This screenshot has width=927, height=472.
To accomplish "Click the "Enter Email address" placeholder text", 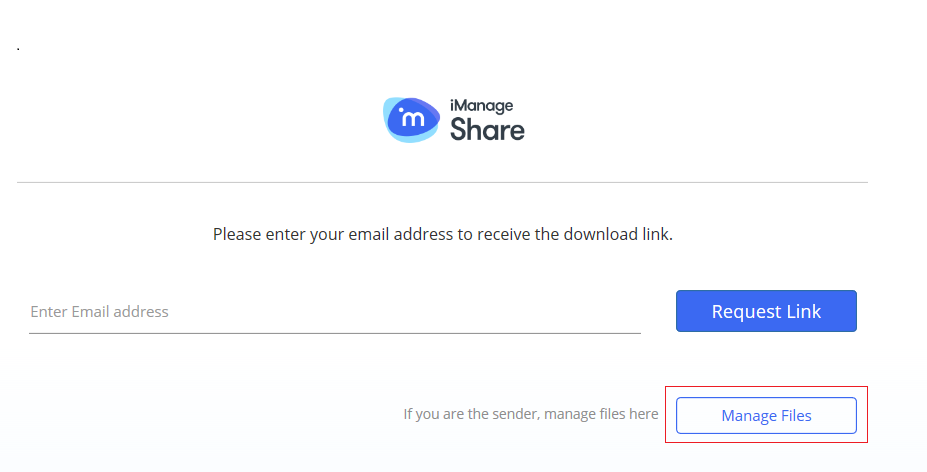I will coord(99,312).
